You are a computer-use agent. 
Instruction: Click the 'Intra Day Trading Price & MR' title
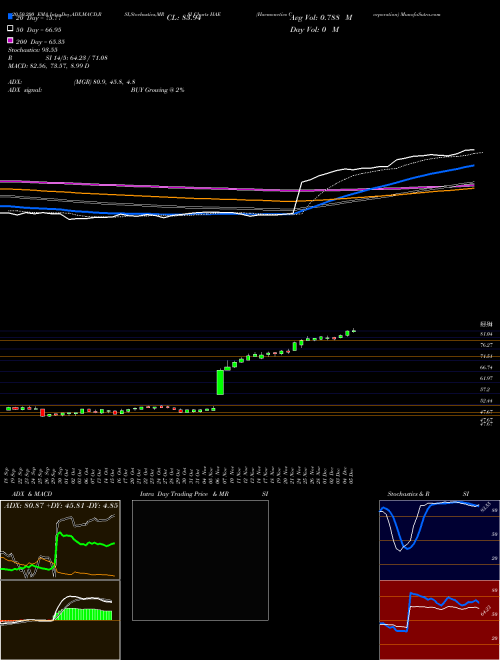click(x=185, y=494)
